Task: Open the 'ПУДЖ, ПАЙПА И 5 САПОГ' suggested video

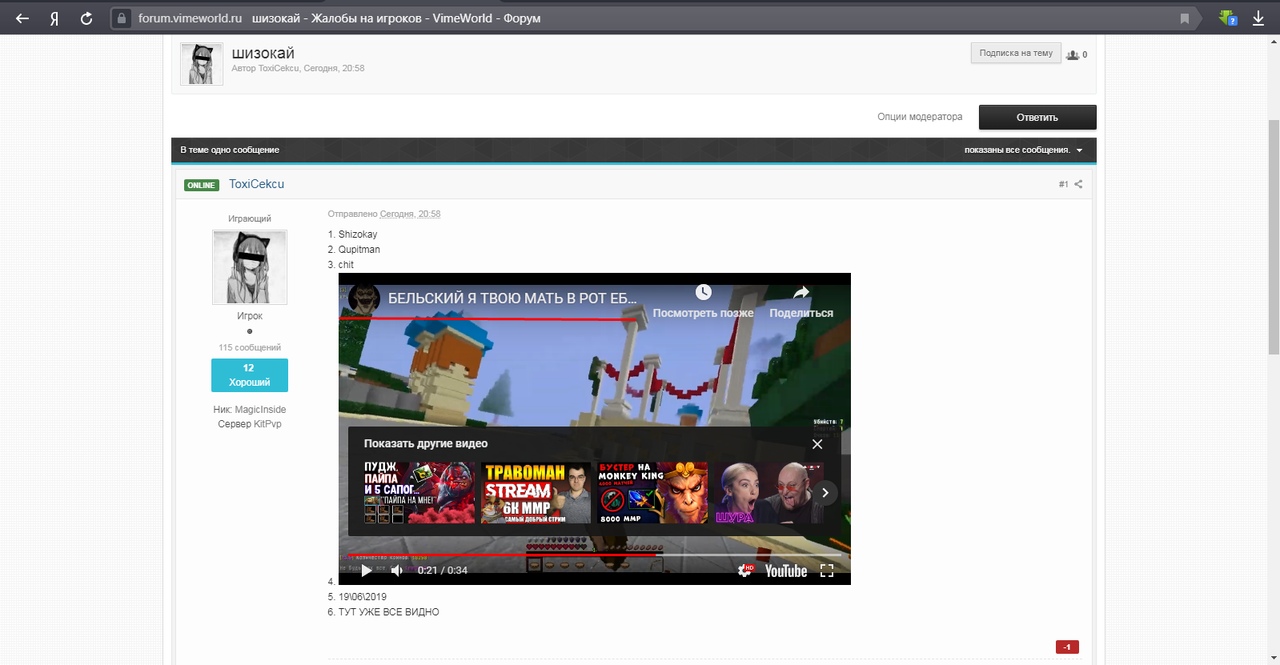Action: click(419, 492)
